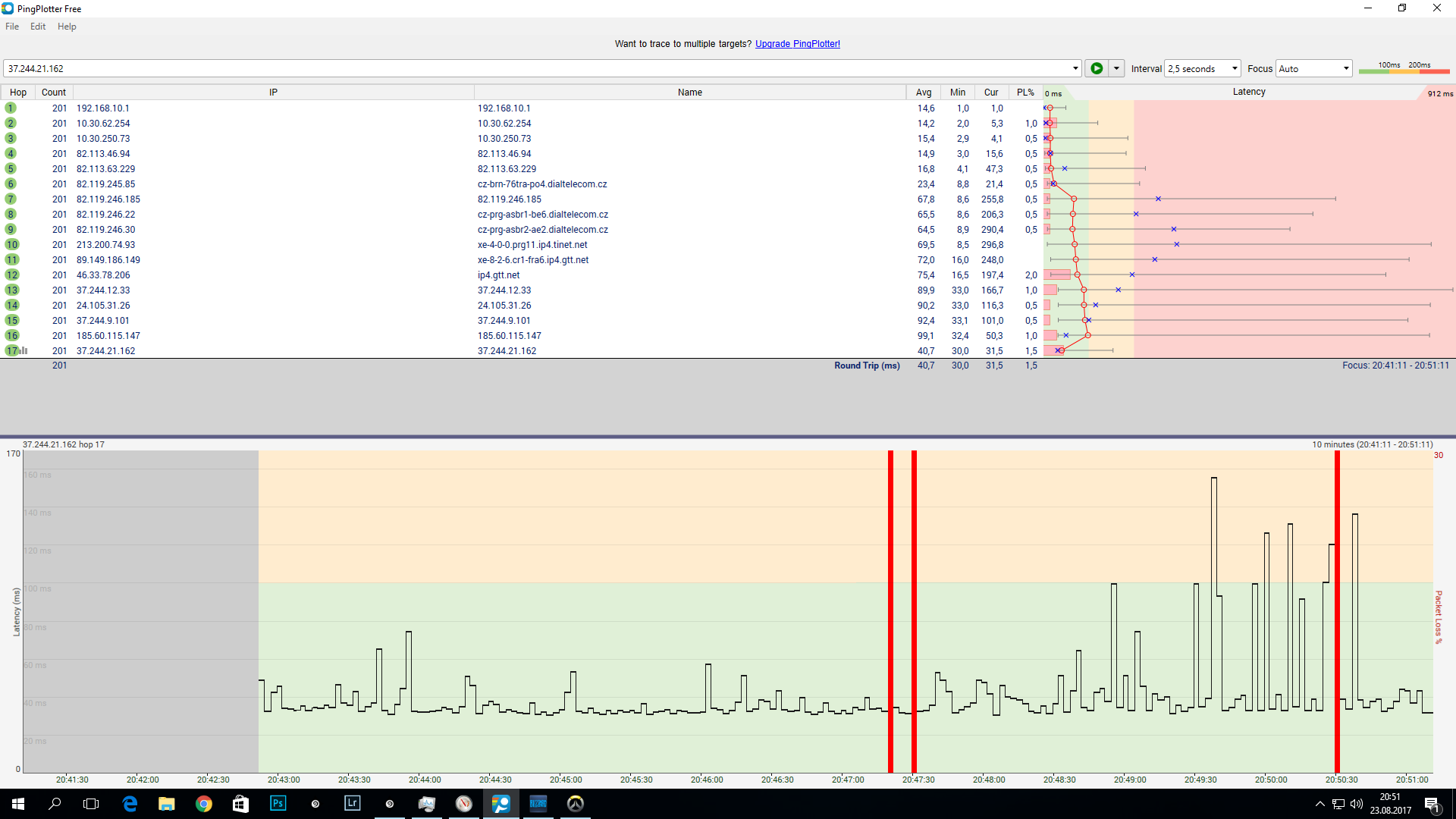This screenshot has height=819, width=1456.
Task: Click the target address input field
Action: [531, 68]
